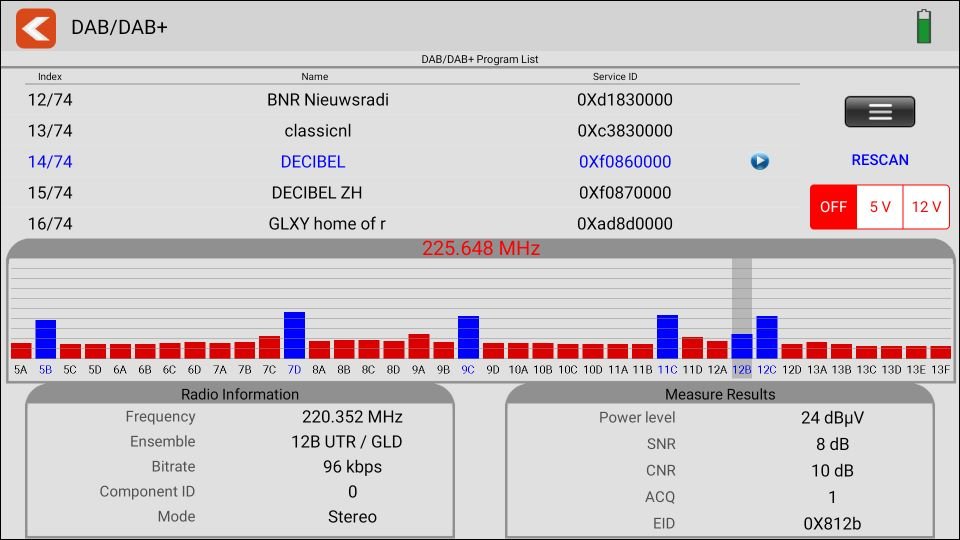Viewport: 960px width, 540px height.
Task: Click service ID 0Xad8d0000
Action: tap(624, 224)
